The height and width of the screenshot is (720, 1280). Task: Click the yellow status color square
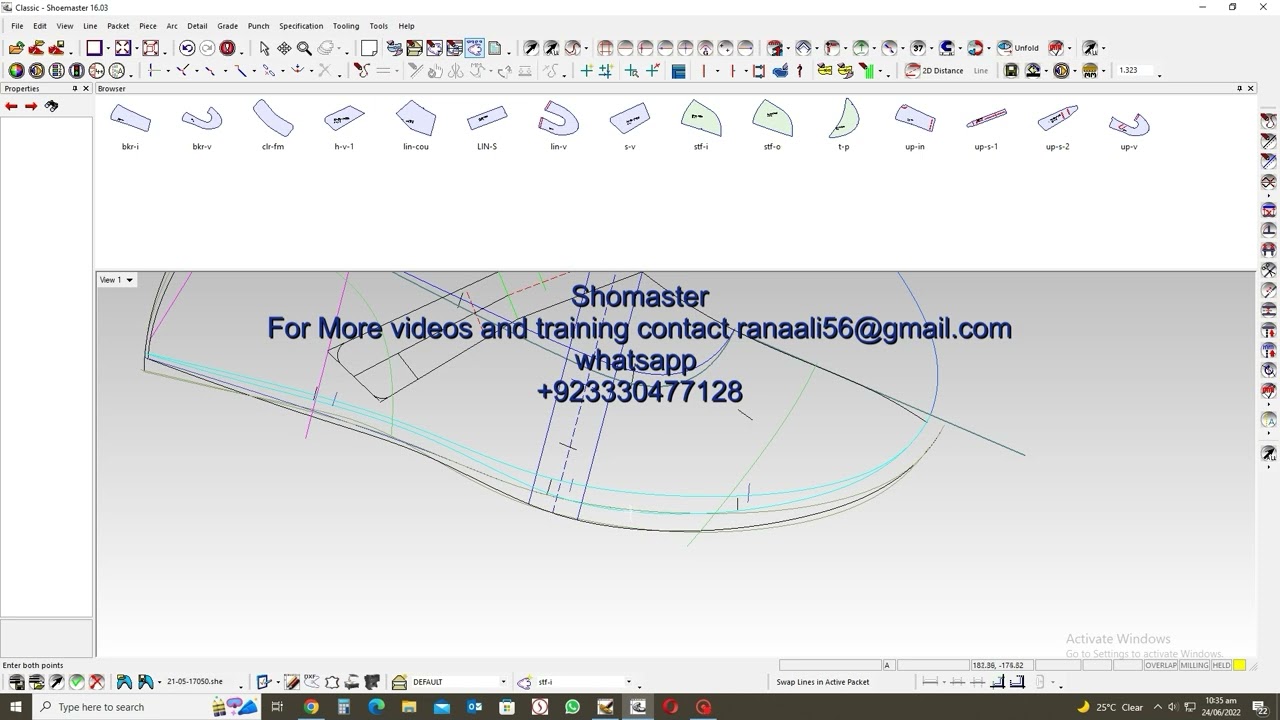click(x=1239, y=665)
